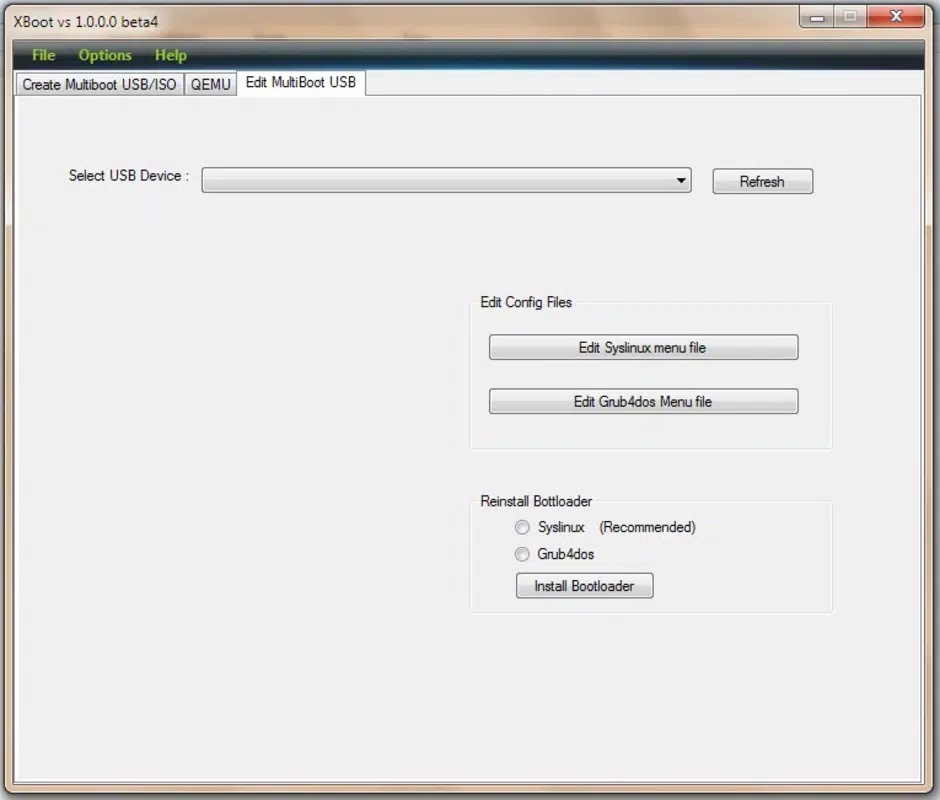Open the Options menu

pyautogui.click(x=105, y=55)
